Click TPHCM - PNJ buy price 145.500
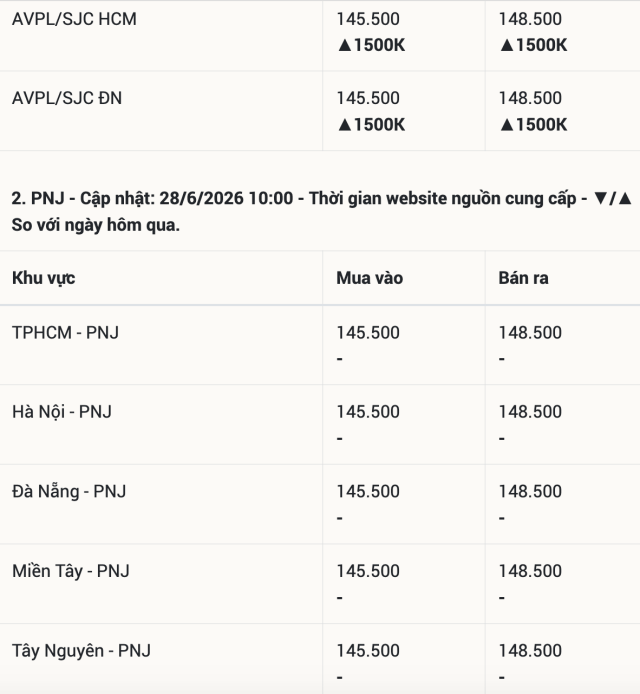Viewport: 640px width, 694px height. (368, 333)
